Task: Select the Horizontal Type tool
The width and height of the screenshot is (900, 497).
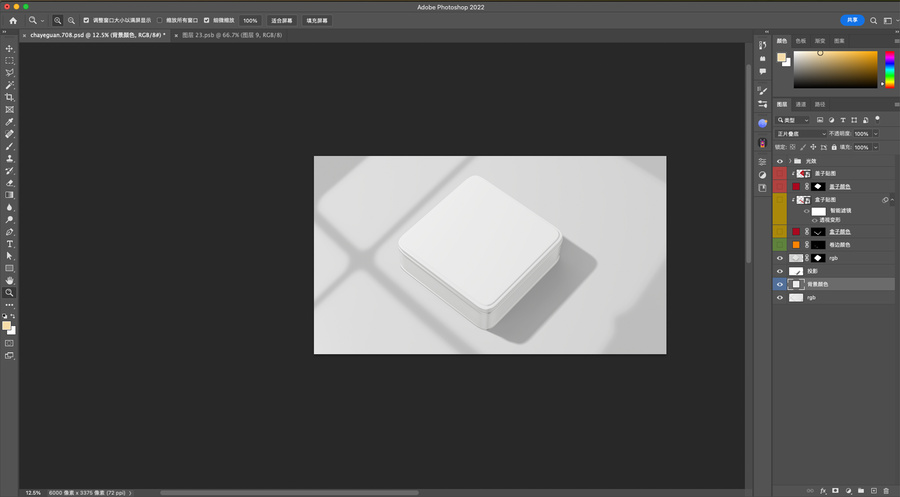Action: [x=9, y=244]
